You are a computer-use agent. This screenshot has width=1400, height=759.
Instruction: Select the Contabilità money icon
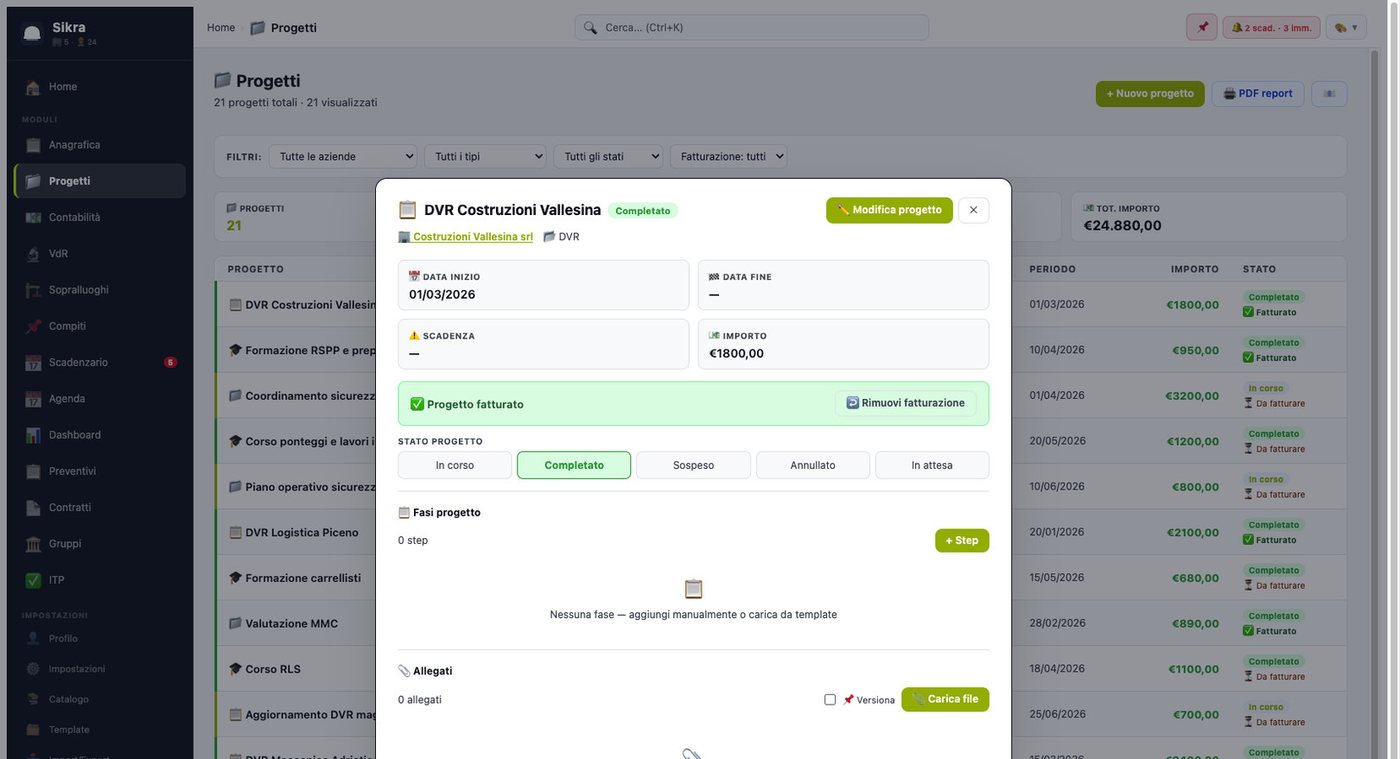(33, 217)
